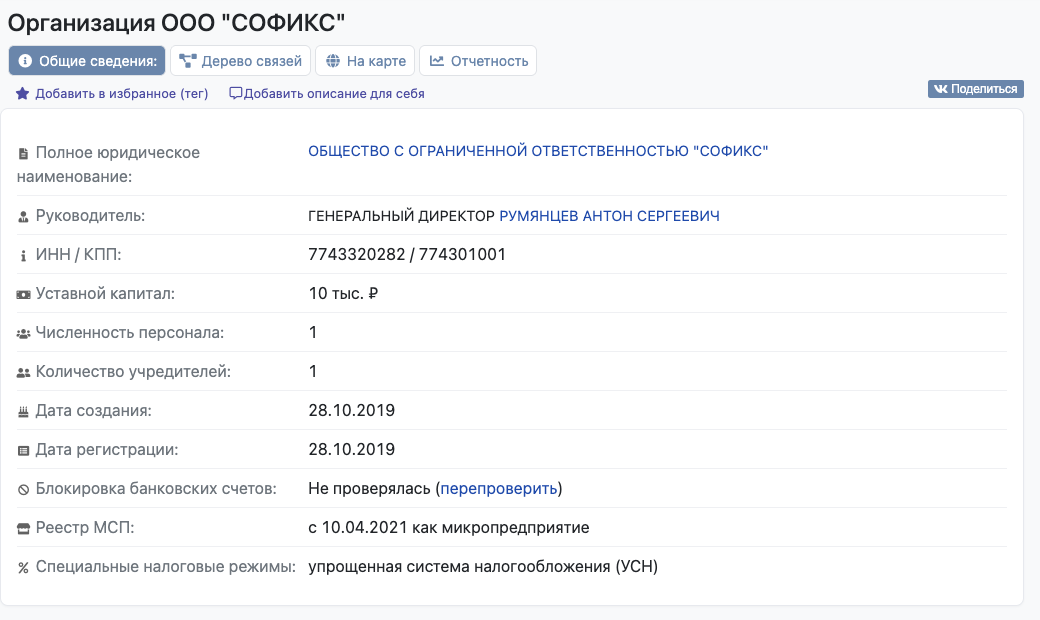
Task: Click the перепроверить link
Action: 499,489
